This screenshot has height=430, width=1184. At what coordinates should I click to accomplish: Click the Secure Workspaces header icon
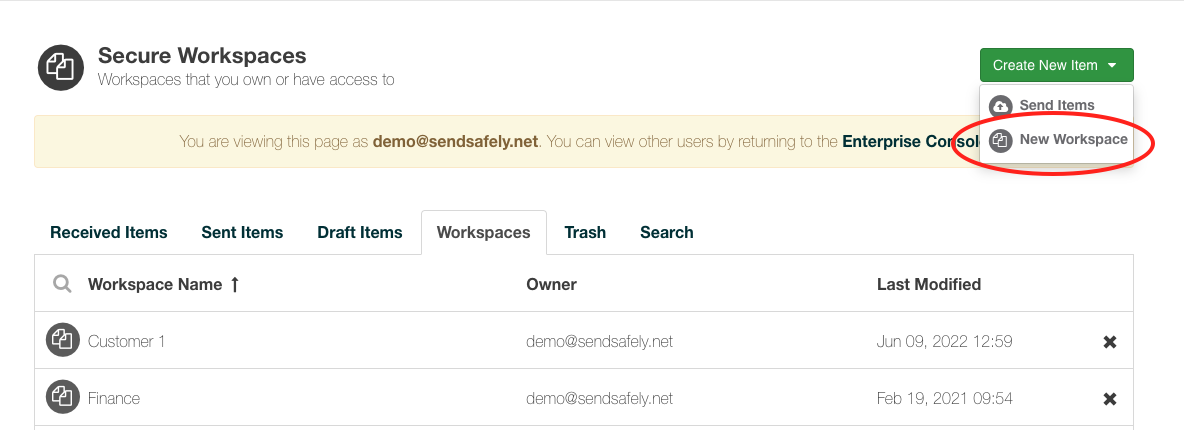click(x=61, y=67)
